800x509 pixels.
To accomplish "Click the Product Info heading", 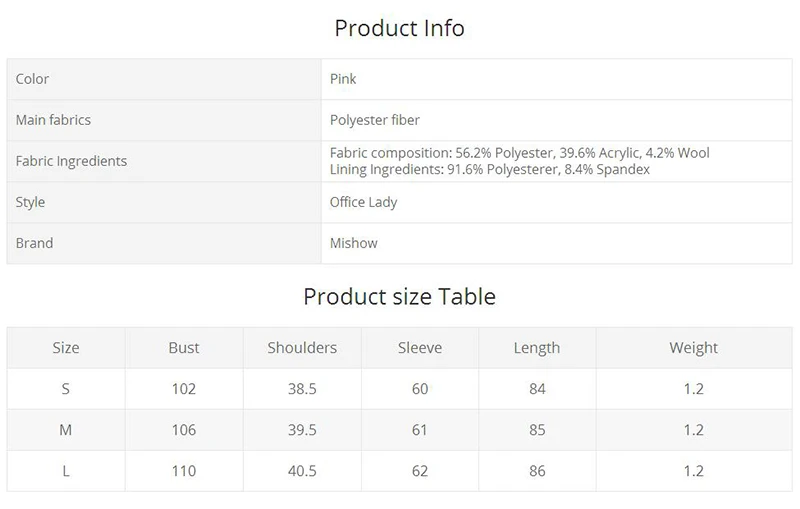I will [399, 28].
